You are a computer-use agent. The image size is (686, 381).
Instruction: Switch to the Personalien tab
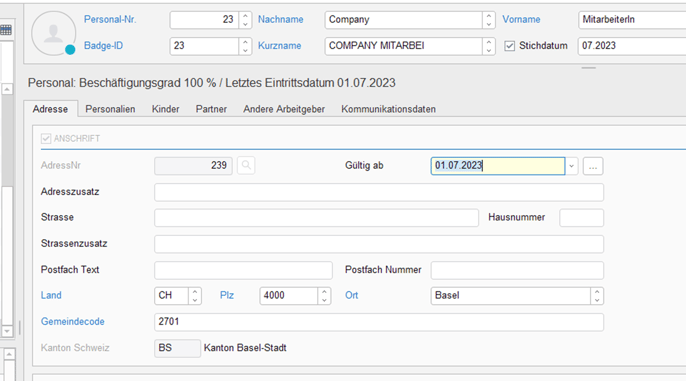[x=110, y=109]
